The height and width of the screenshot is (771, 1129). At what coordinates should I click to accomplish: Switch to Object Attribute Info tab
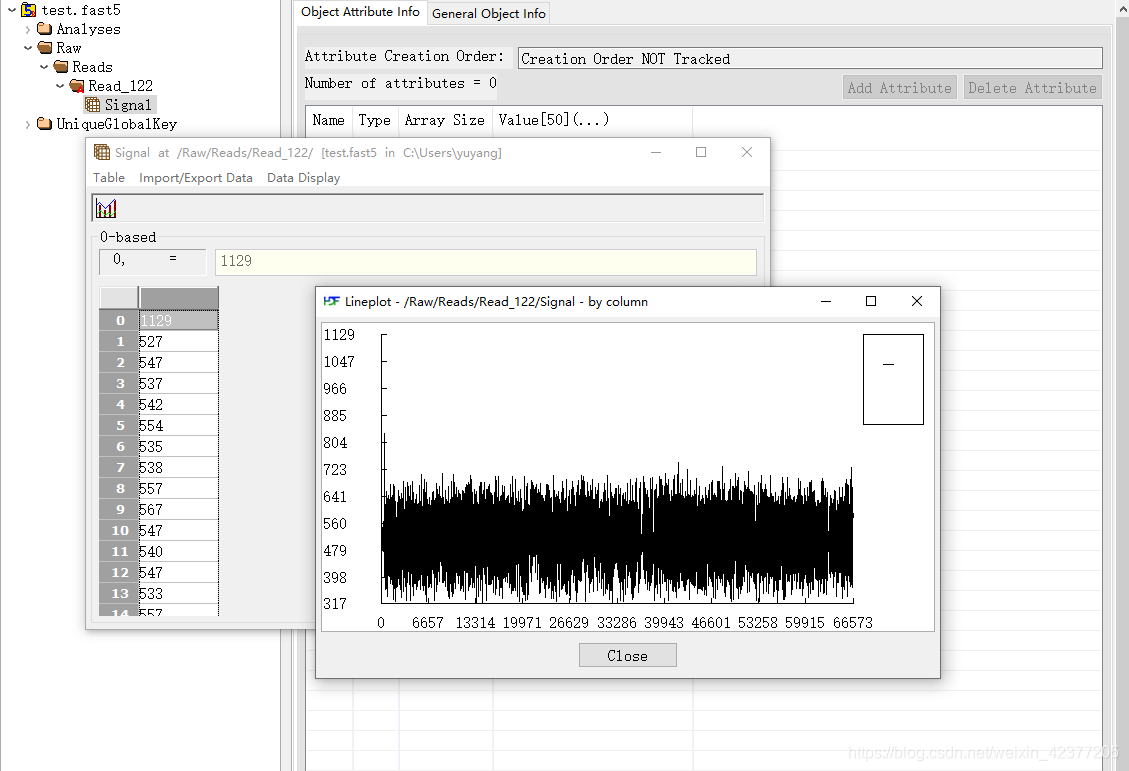coord(360,12)
